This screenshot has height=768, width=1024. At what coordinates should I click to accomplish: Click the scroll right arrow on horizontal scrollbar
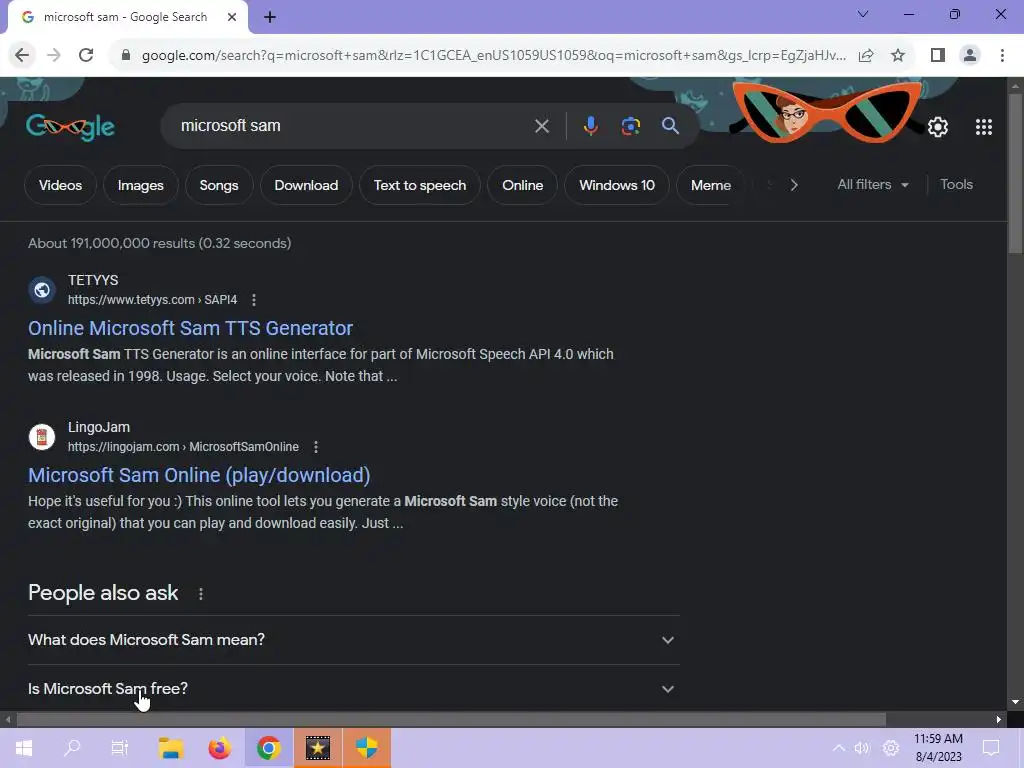coord(999,719)
